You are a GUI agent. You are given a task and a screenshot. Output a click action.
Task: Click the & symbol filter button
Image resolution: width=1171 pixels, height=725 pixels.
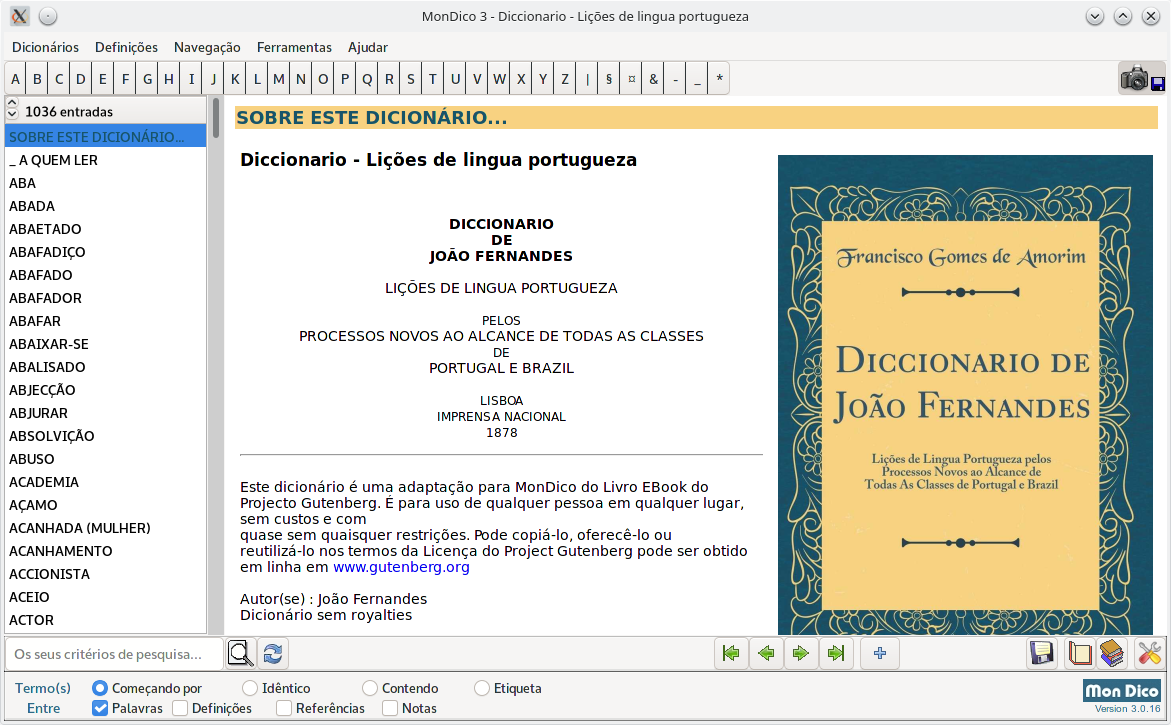pyautogui.click(x=653, y=78)
